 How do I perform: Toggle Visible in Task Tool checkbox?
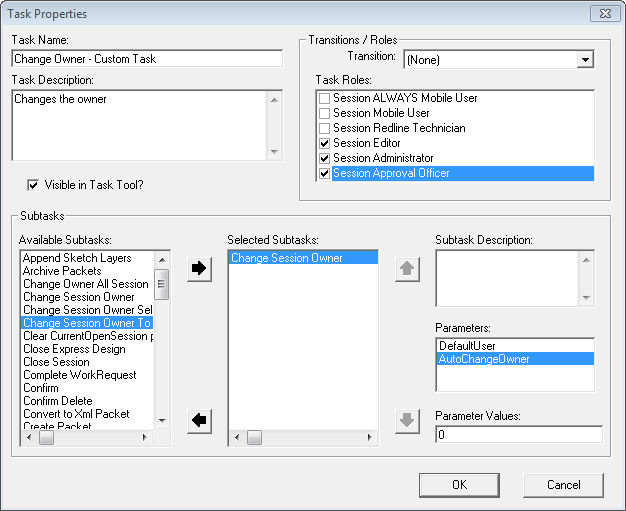(33, 185)
